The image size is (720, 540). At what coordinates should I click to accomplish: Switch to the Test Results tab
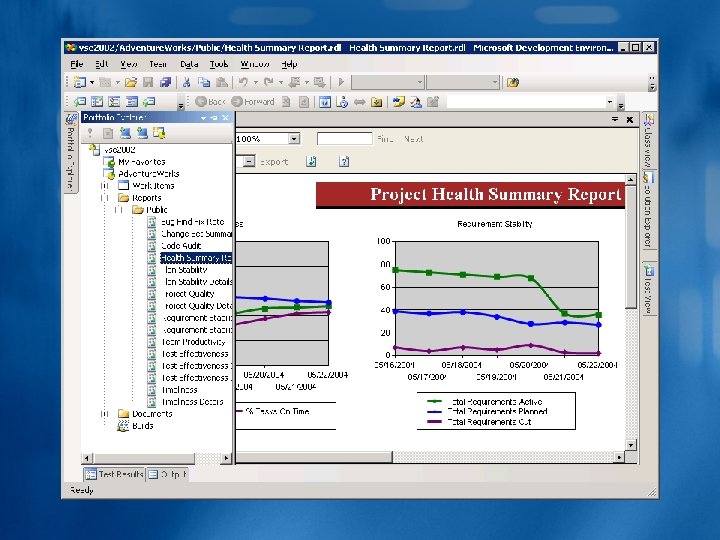point(114,474)
